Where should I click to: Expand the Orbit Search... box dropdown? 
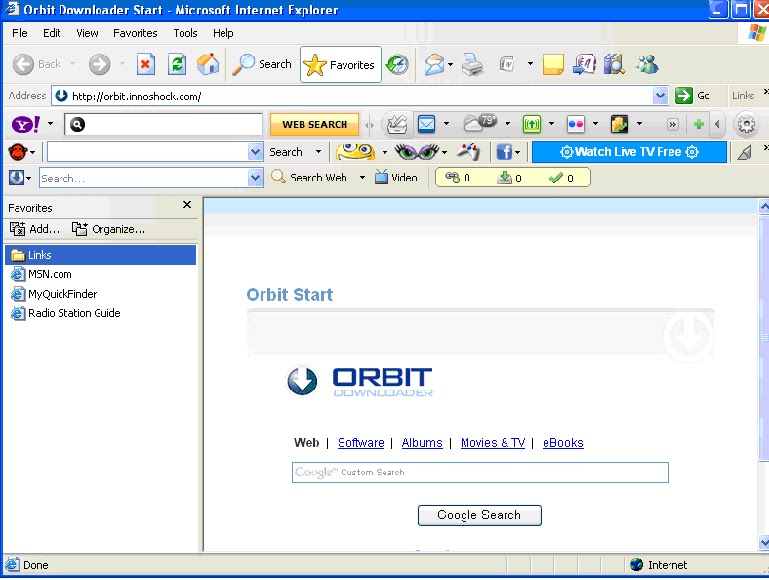point(255,177)
